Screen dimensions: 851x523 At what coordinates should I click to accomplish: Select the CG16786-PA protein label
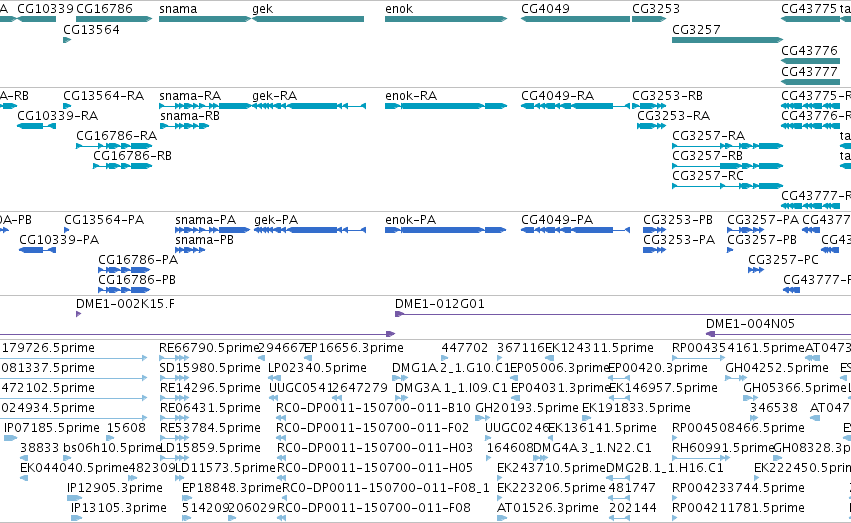[x=138, y=260]
